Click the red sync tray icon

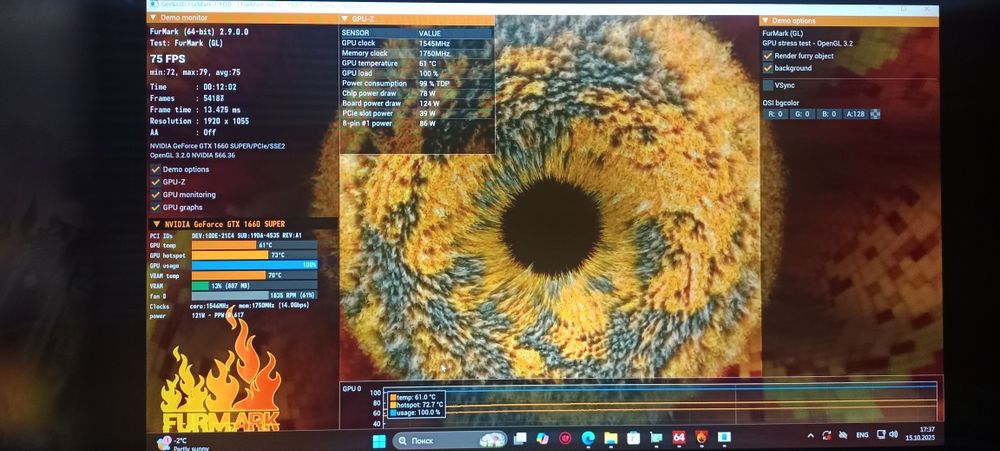pyautogui.click(x=827, y=435)
